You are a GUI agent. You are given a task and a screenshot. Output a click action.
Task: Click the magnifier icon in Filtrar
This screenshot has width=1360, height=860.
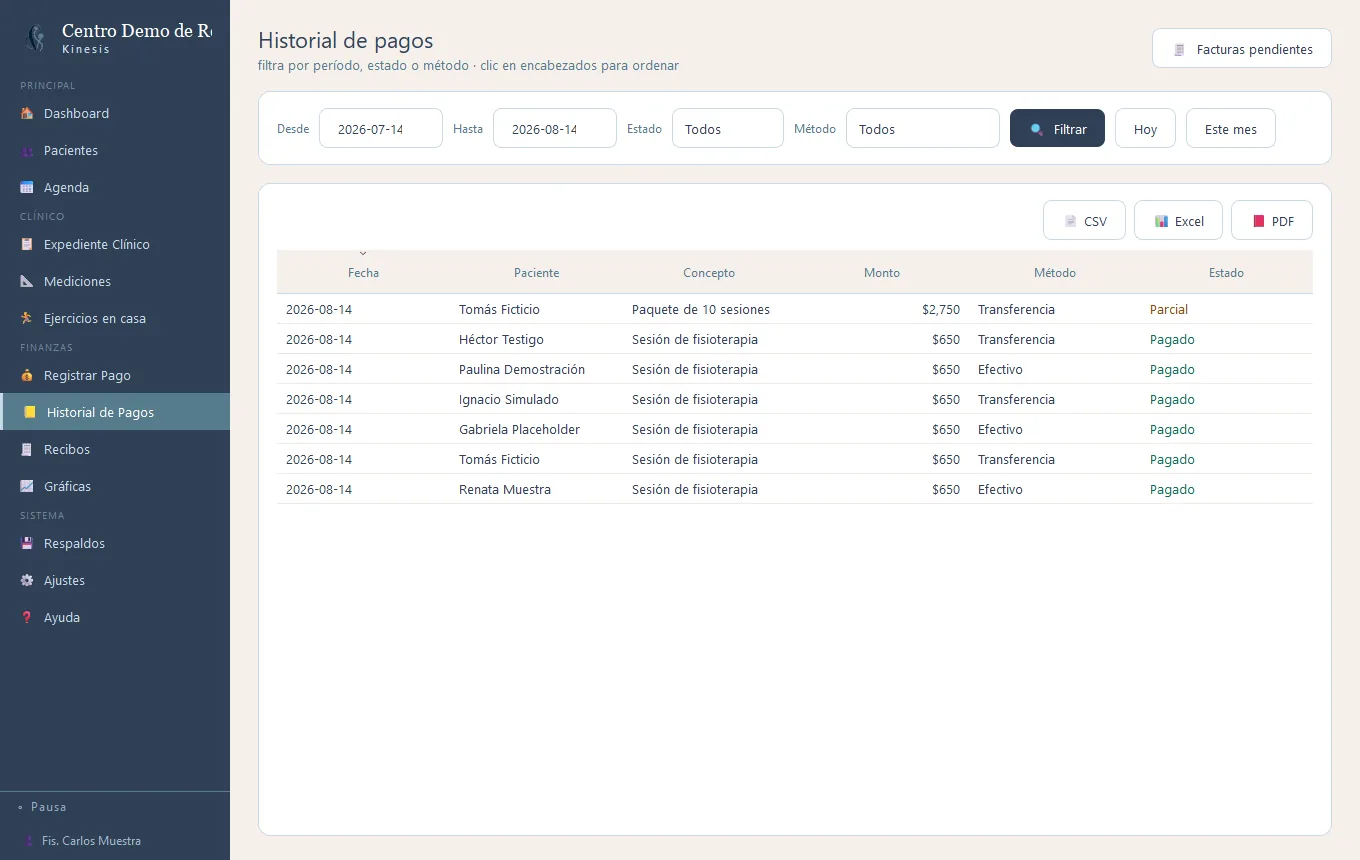pos(1037,129)
